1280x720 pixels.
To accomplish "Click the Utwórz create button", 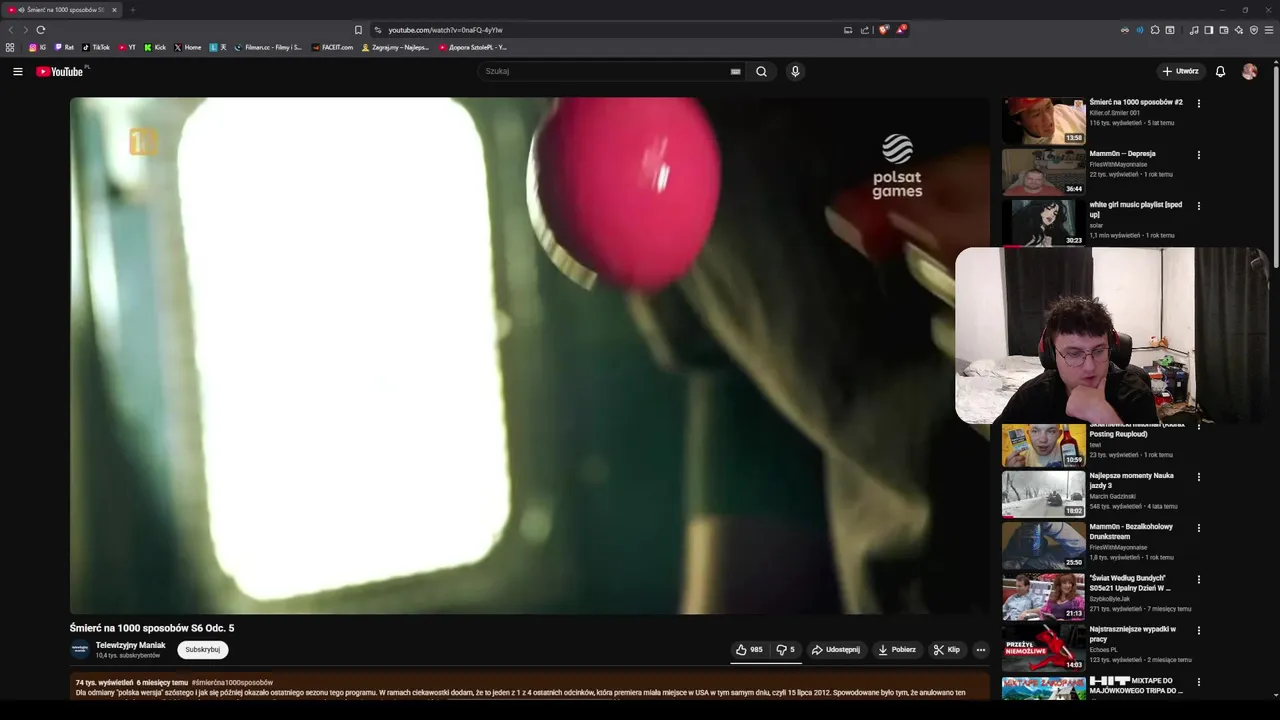I will pos(1180,71).
